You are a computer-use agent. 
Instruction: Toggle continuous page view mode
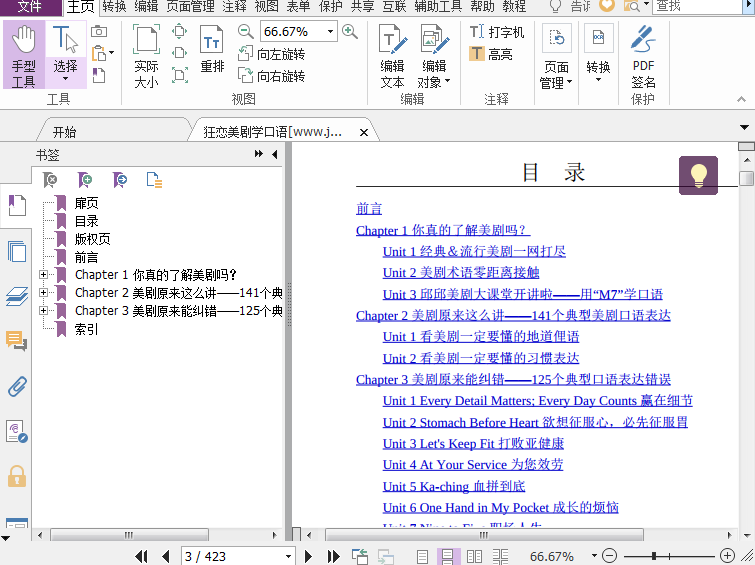(x=448, y=557)
